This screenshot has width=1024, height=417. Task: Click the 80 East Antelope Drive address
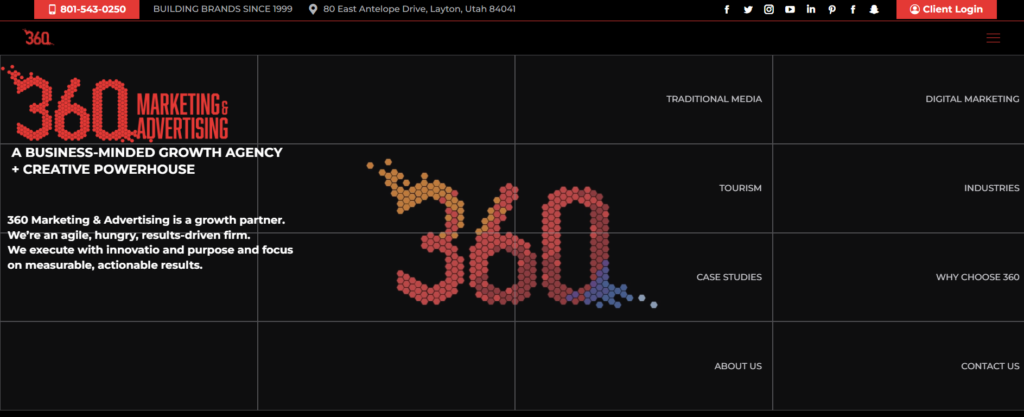(419, 9)
